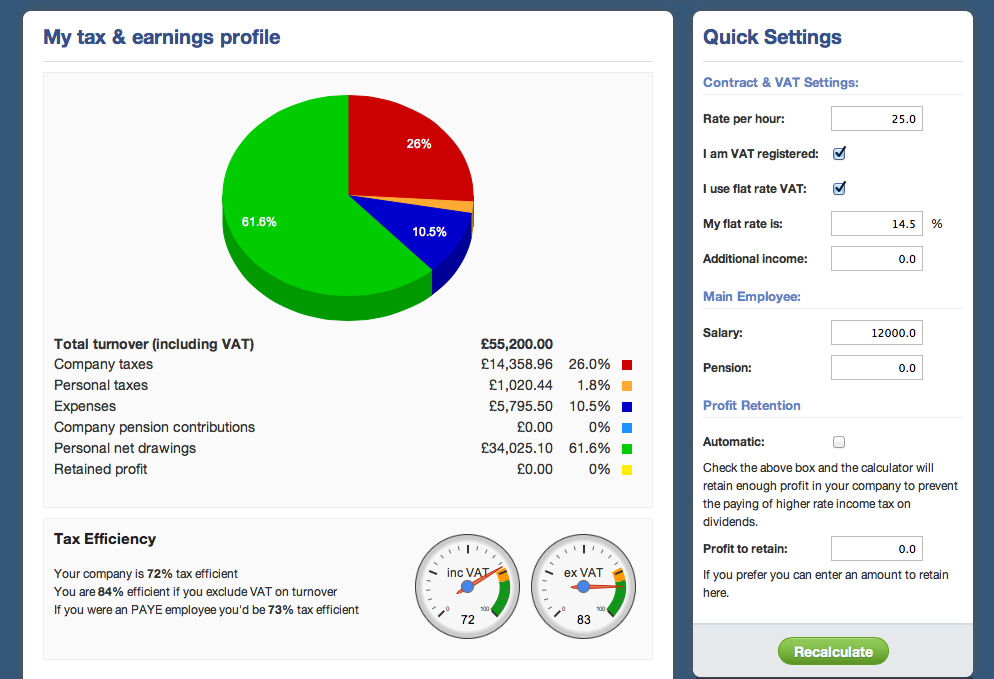The image size is (994, 679).
Task: Click the Additional income input field
Action: pyautogui.click(x=876, y=259)
